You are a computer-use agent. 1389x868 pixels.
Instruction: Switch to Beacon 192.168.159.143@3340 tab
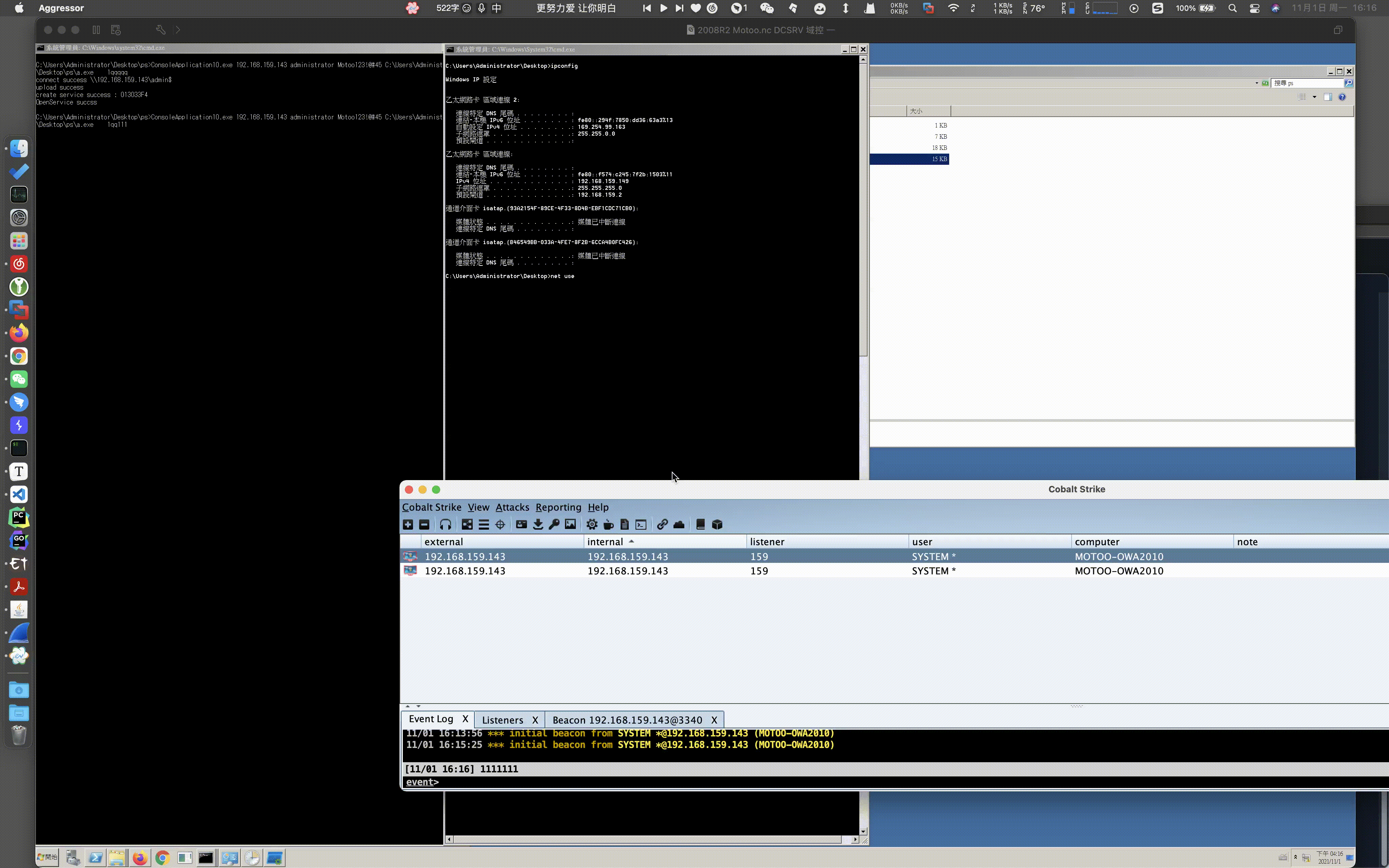(627, 720)
